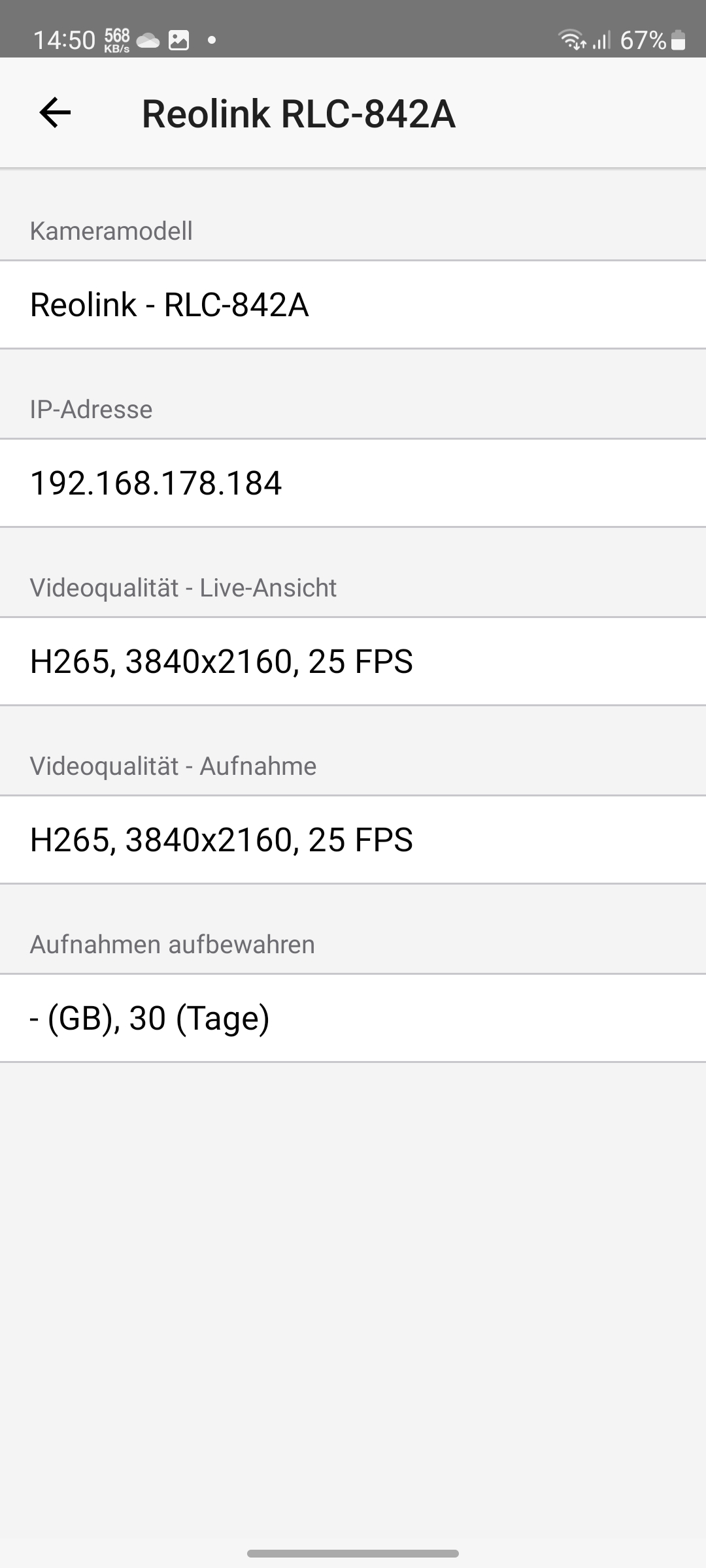Tap the mobile signal bars icon
This screenshot has height=1568, width=706.
tap(601, 41)
